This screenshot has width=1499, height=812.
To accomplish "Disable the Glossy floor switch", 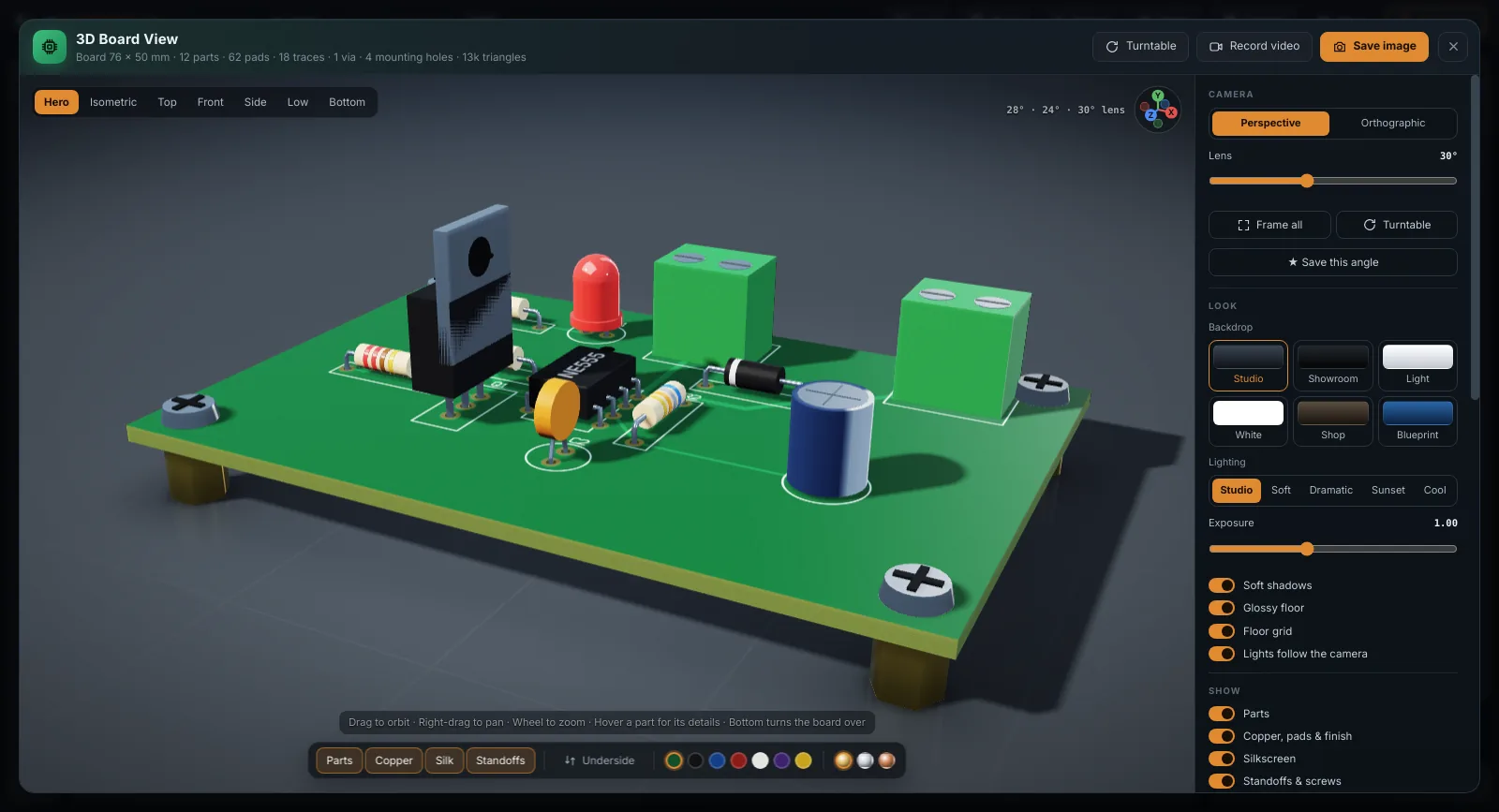I will pos(1222,608).
